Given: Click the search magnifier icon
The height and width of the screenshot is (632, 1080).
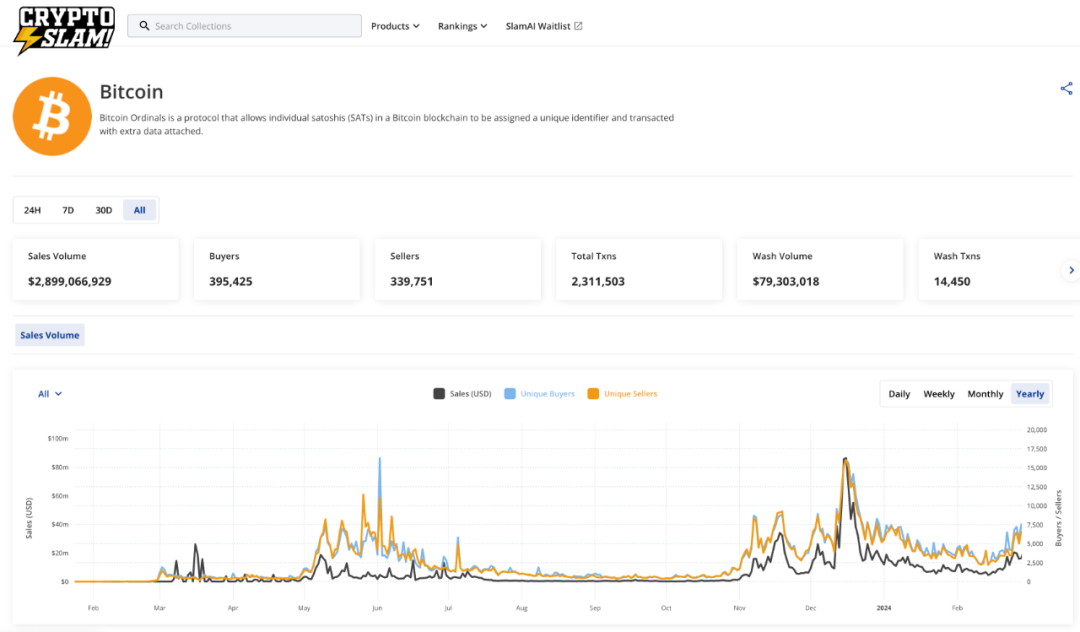Looking at the screenshot, I should tap(144, 26).
